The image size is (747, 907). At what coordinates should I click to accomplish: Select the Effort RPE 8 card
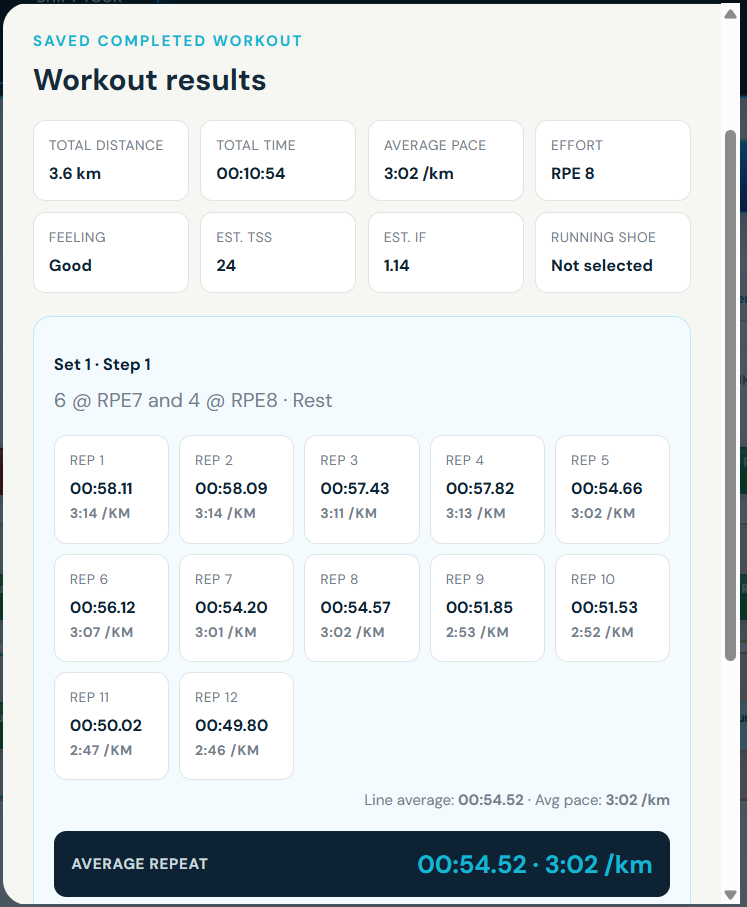tap(613, 160)
